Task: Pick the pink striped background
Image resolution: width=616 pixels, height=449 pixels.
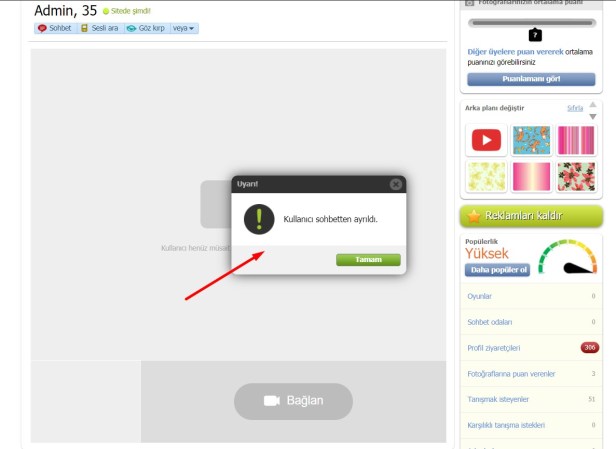Action: click(576, 140)
